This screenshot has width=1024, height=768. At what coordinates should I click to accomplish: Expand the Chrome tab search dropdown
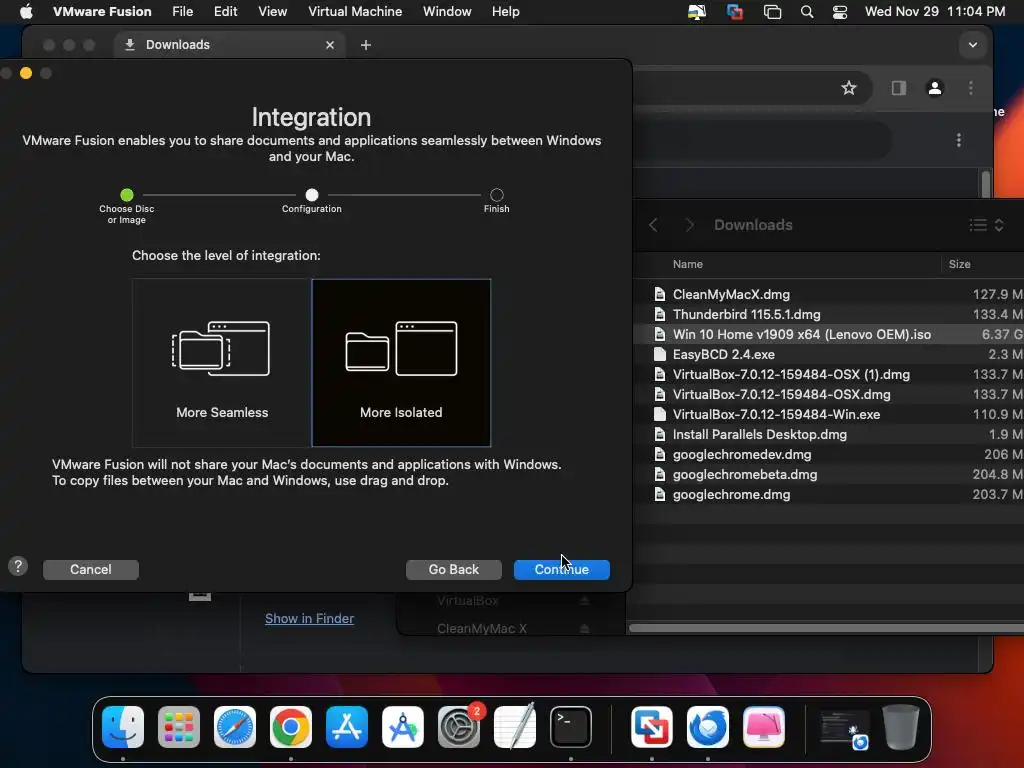point(973,45)
